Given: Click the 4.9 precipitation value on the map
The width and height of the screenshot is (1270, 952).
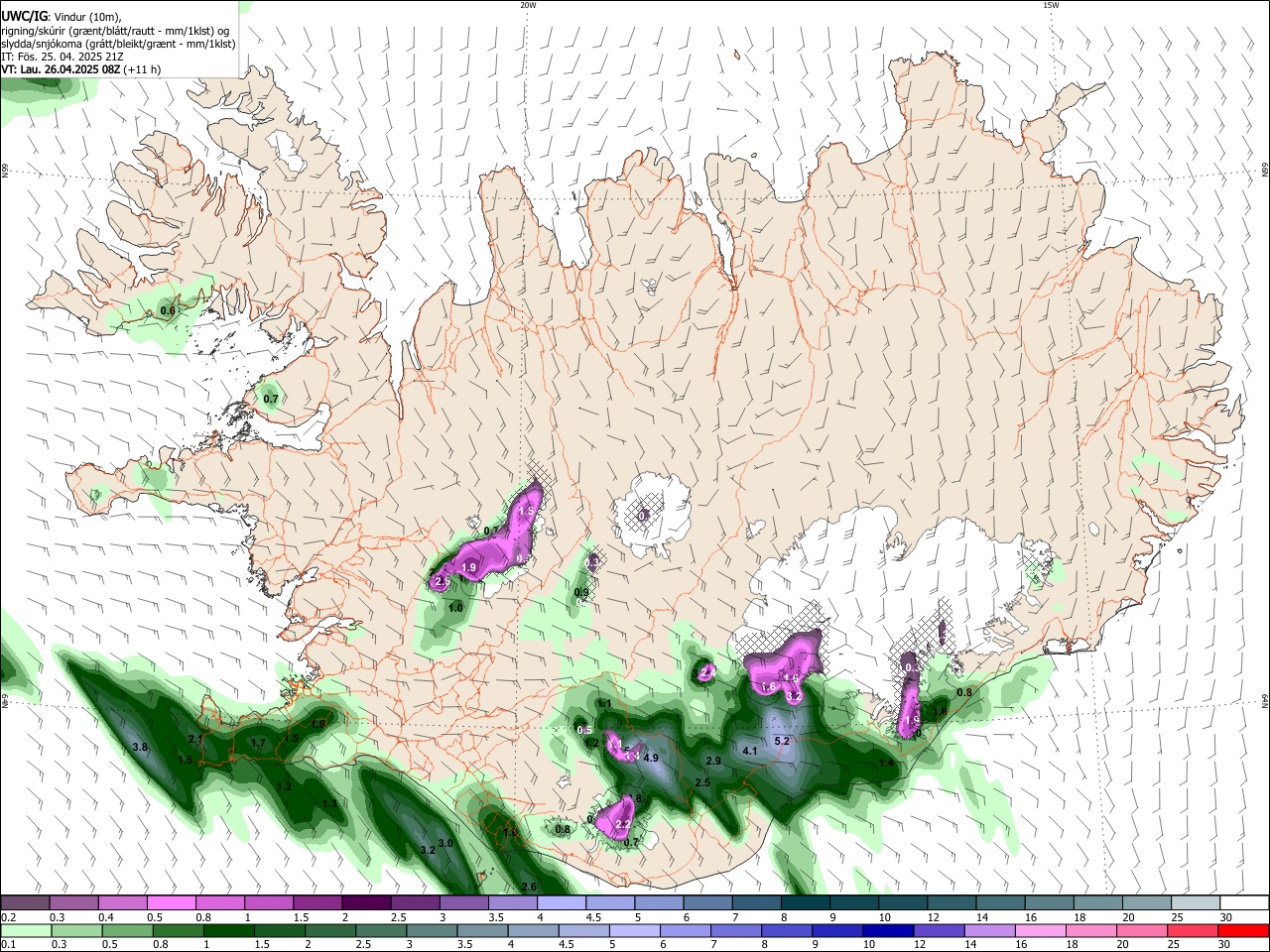Looking at the screenshot, I should click(x=652, y=758).
